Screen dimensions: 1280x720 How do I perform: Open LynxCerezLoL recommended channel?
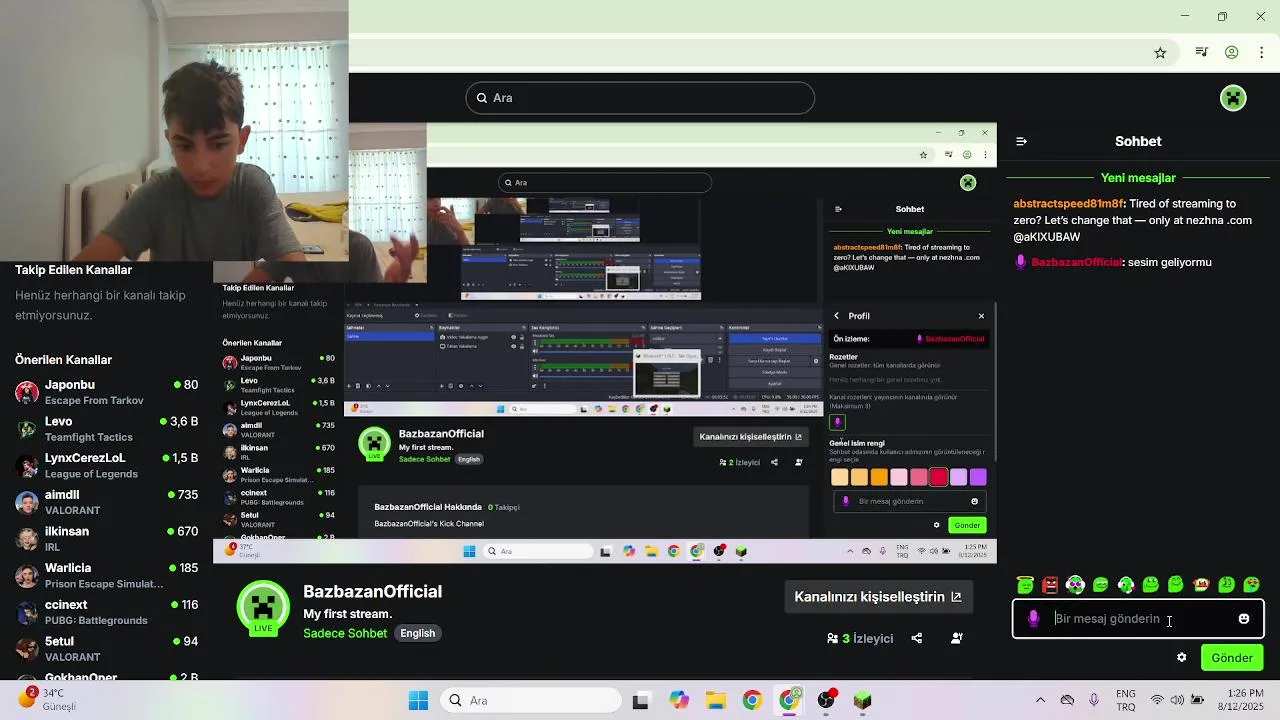[106, 465]
